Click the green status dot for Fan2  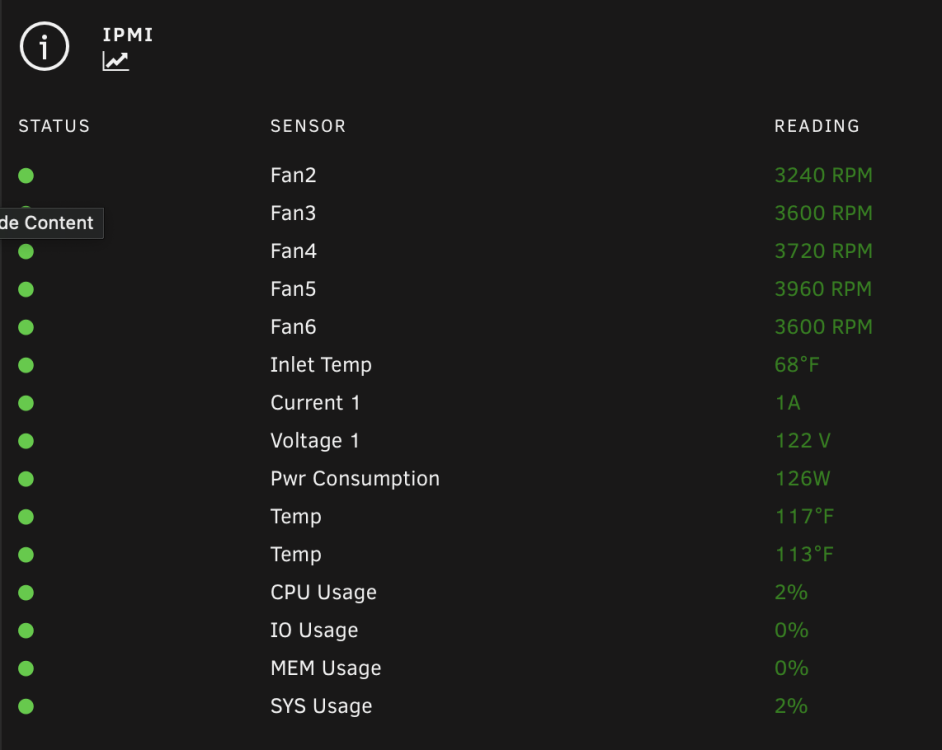(26, 175)
